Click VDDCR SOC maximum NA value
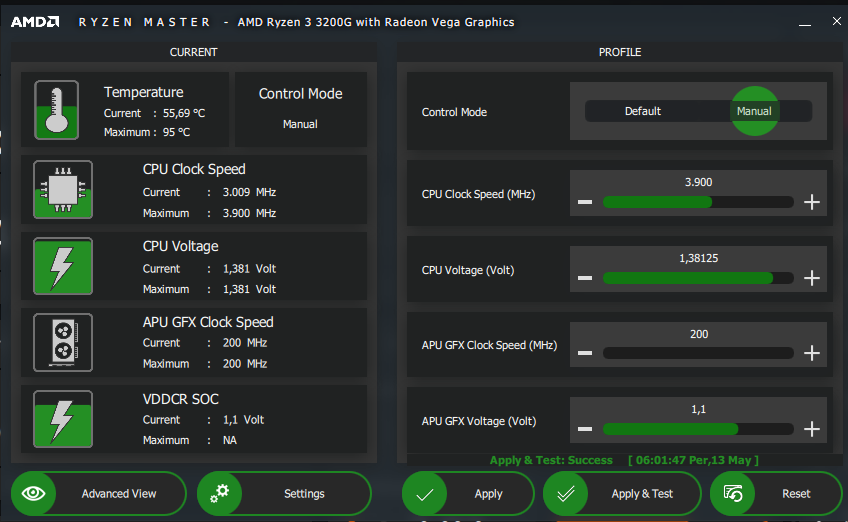 coord(230,440)
